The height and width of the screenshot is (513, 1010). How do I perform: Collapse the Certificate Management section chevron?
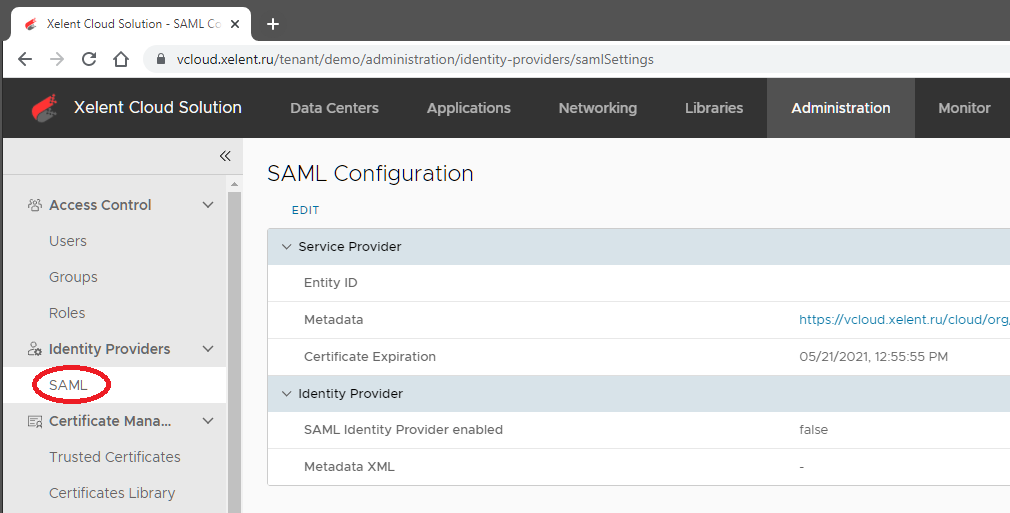coord(207,421)
